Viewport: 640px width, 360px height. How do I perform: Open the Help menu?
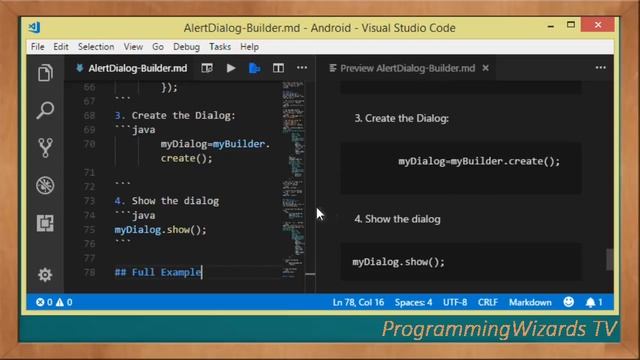[x=249, y=47]
